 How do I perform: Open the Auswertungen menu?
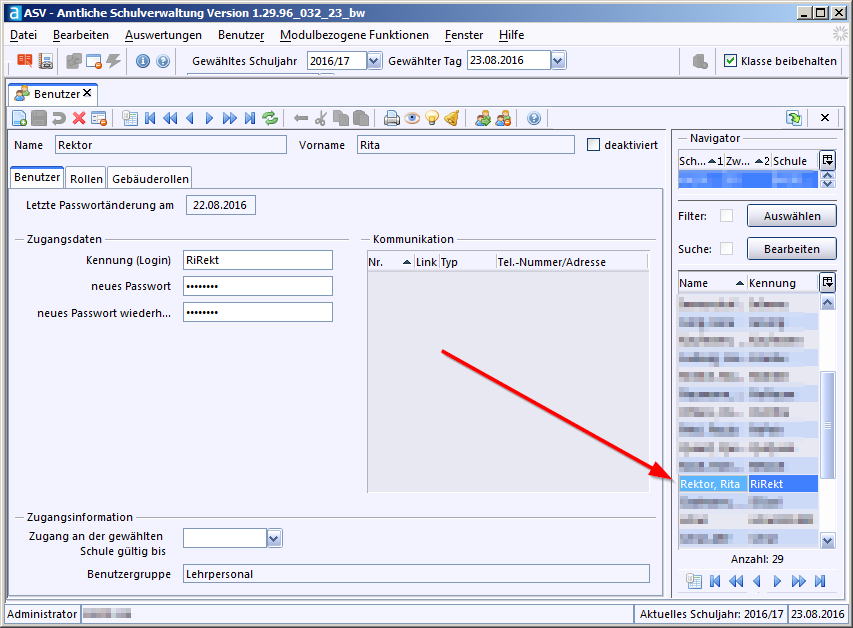point(163,35)
